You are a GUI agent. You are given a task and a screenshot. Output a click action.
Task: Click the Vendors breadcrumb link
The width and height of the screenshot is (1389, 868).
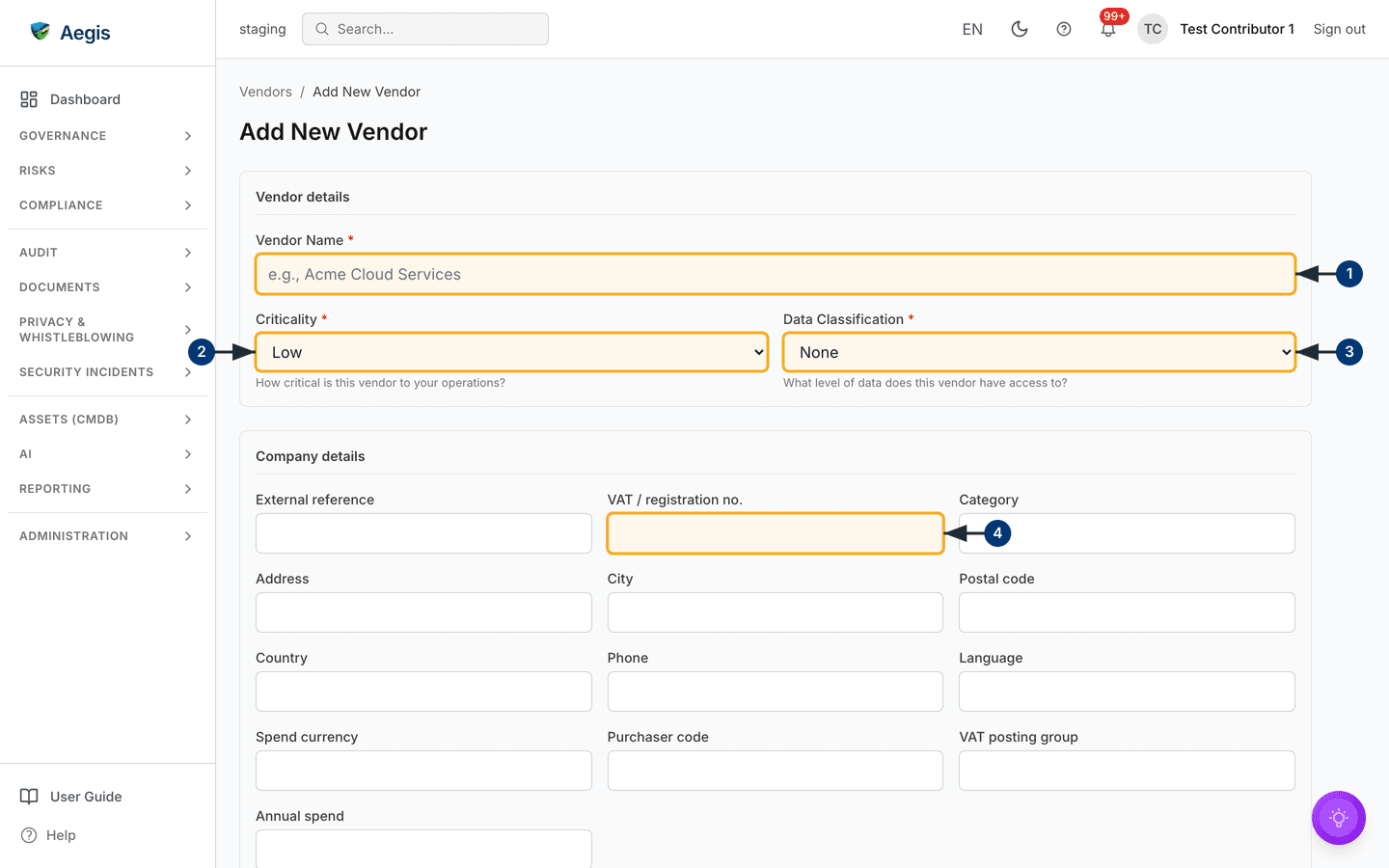pyautogui.click(x=265, y=92)
